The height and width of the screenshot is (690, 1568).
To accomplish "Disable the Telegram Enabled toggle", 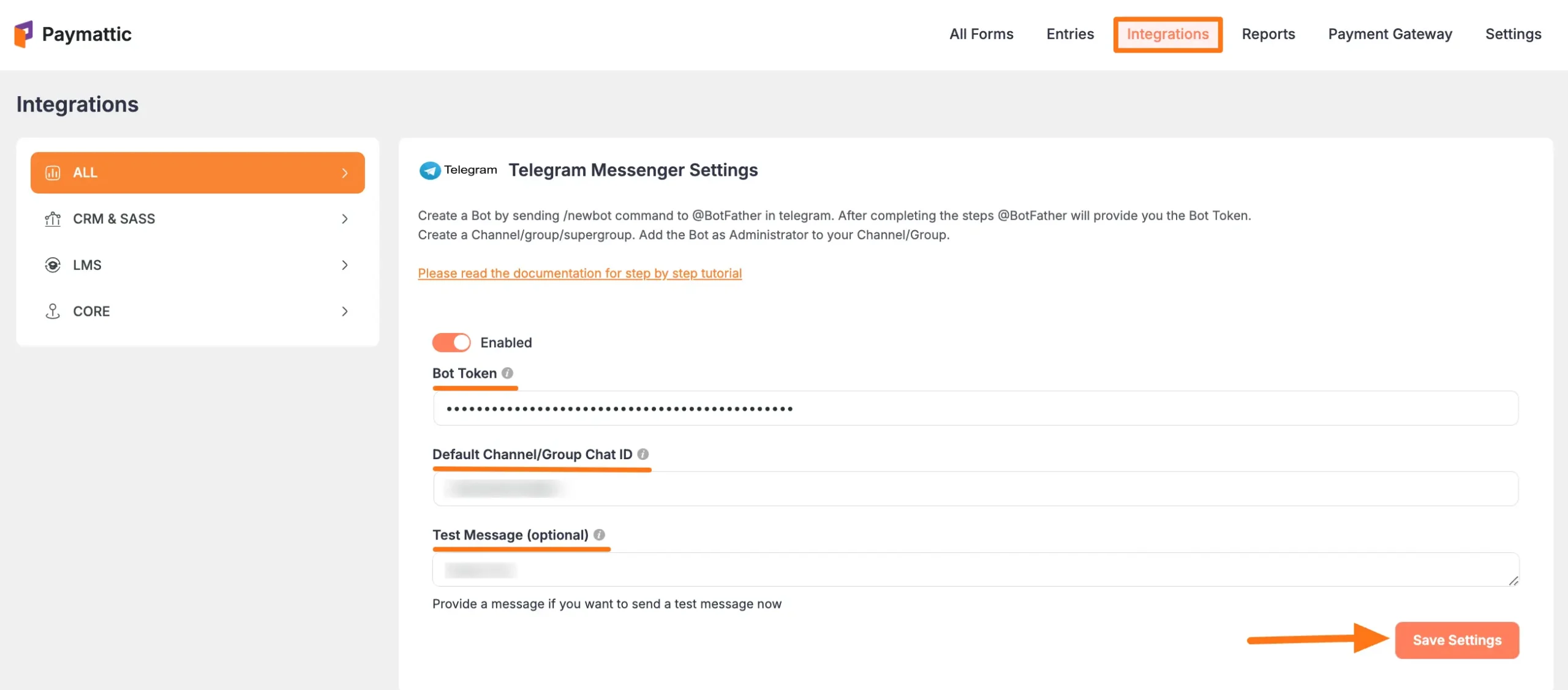I will coord(451,342).
